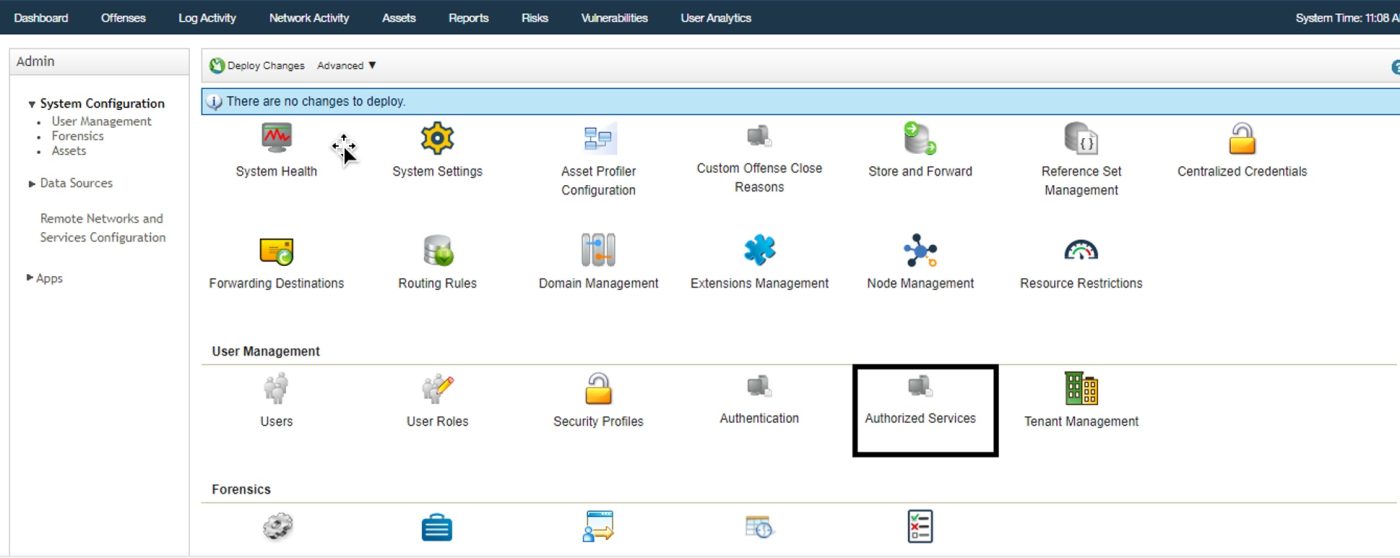Open the help icon at the toolbar's right edge

pos(1395,67)
